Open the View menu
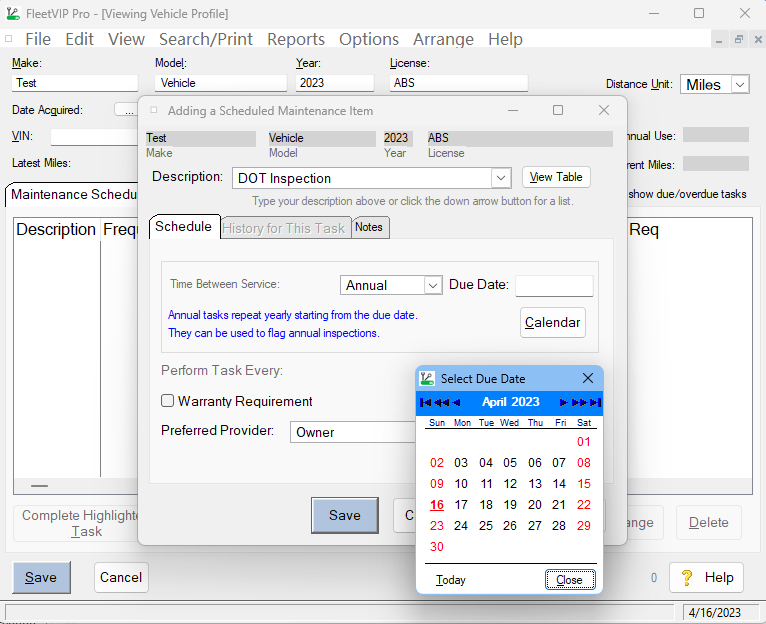Viewport: 766px width, 624px height. 126,39
